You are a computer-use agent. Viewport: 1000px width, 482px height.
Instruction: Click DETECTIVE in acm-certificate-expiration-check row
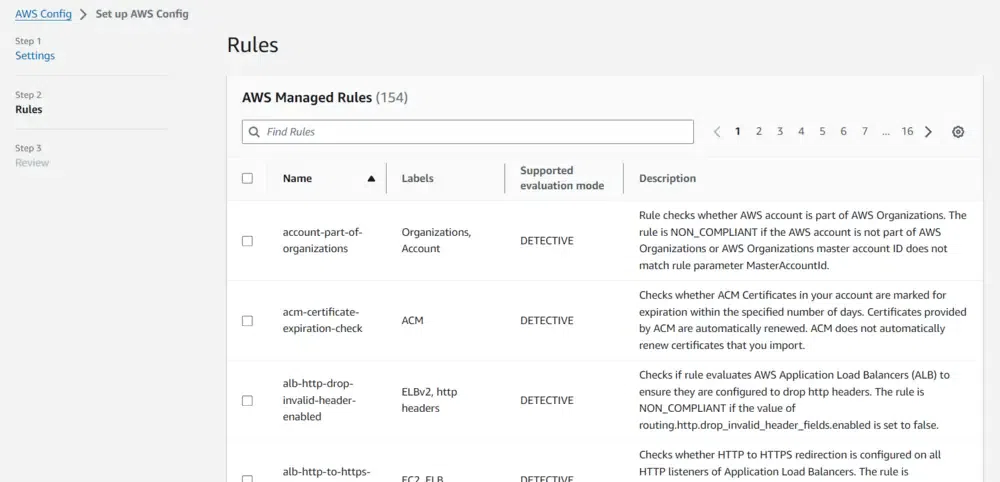click(x=547, y=321)
